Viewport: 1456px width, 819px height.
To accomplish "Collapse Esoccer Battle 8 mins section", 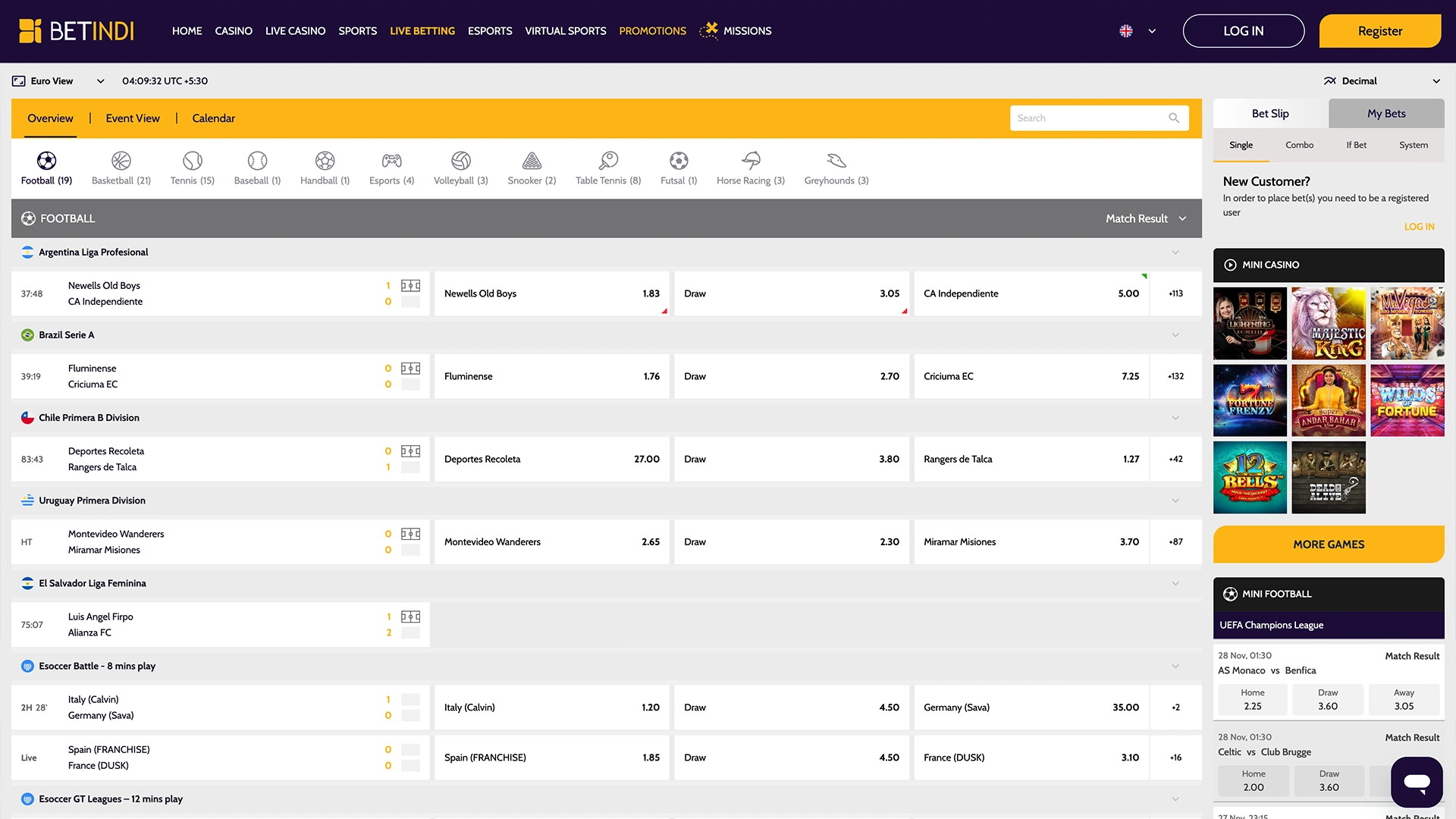I will [1175, 666].
